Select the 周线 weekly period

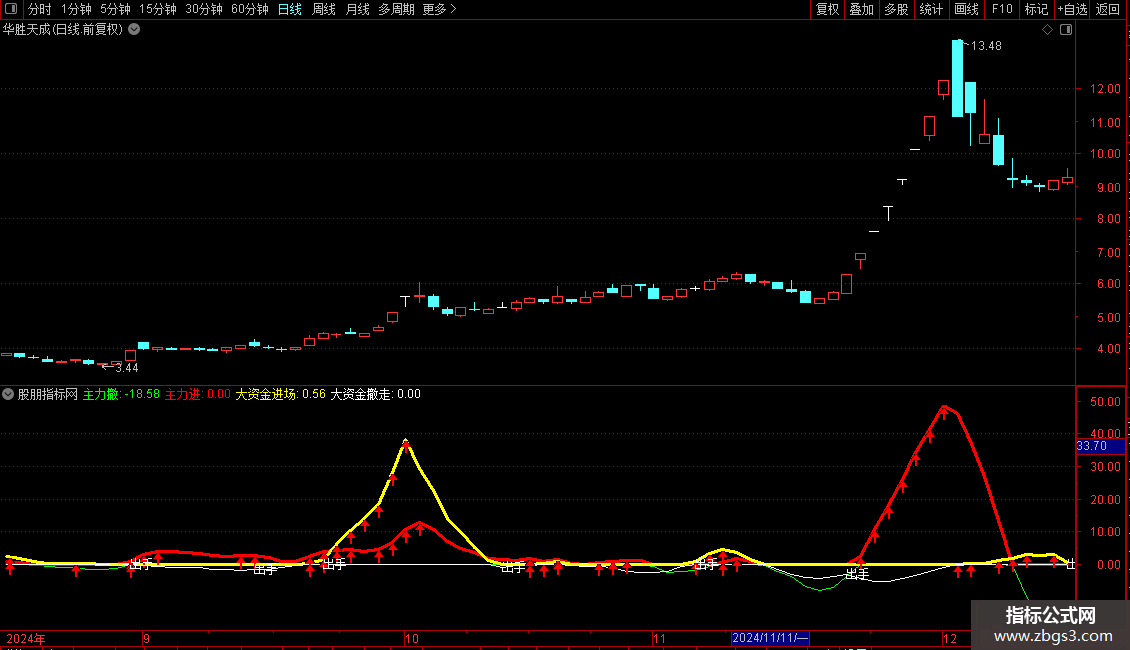(x=324, y=9)
